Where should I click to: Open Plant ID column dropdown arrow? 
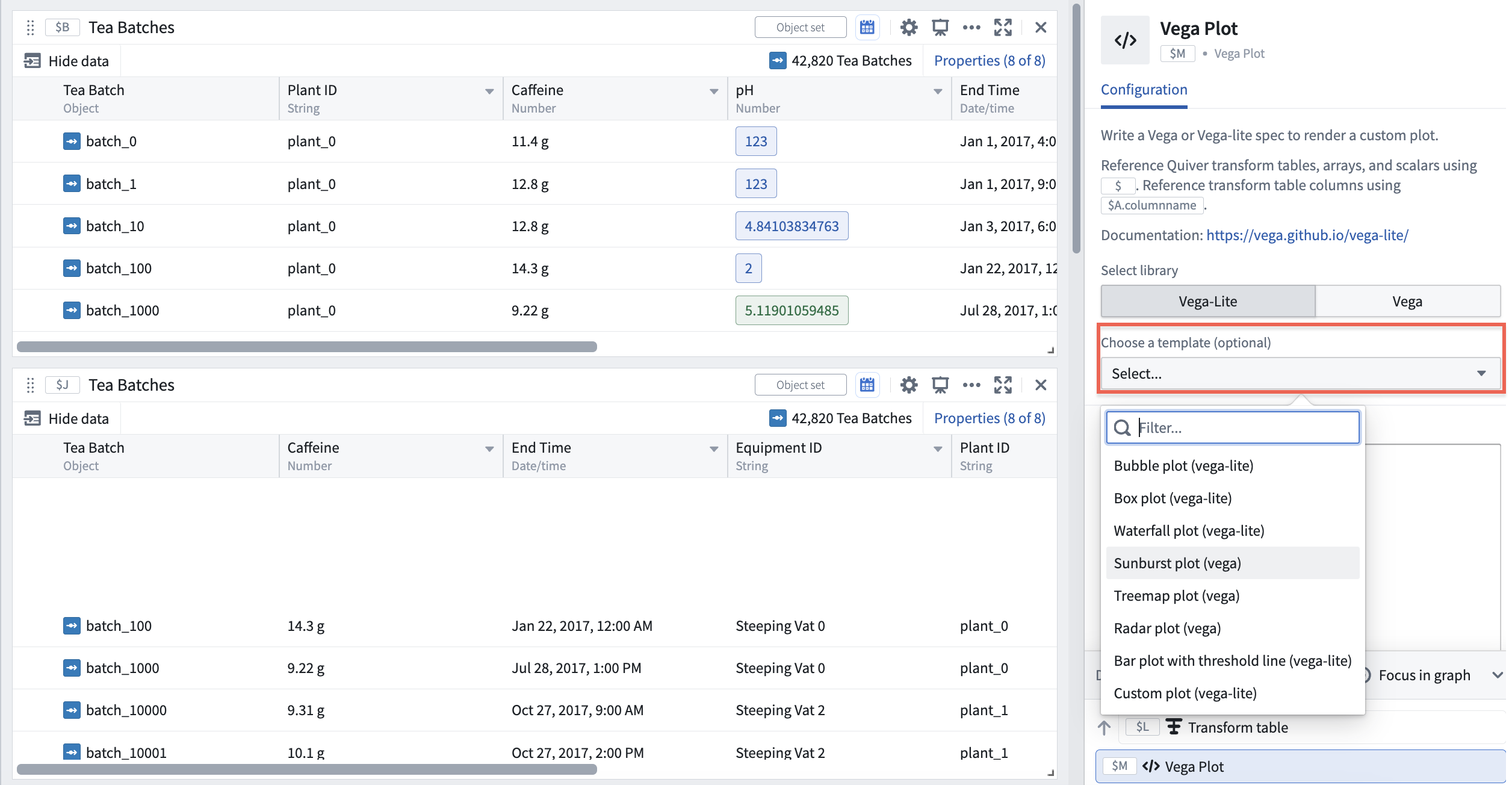[x=489, y=92]
